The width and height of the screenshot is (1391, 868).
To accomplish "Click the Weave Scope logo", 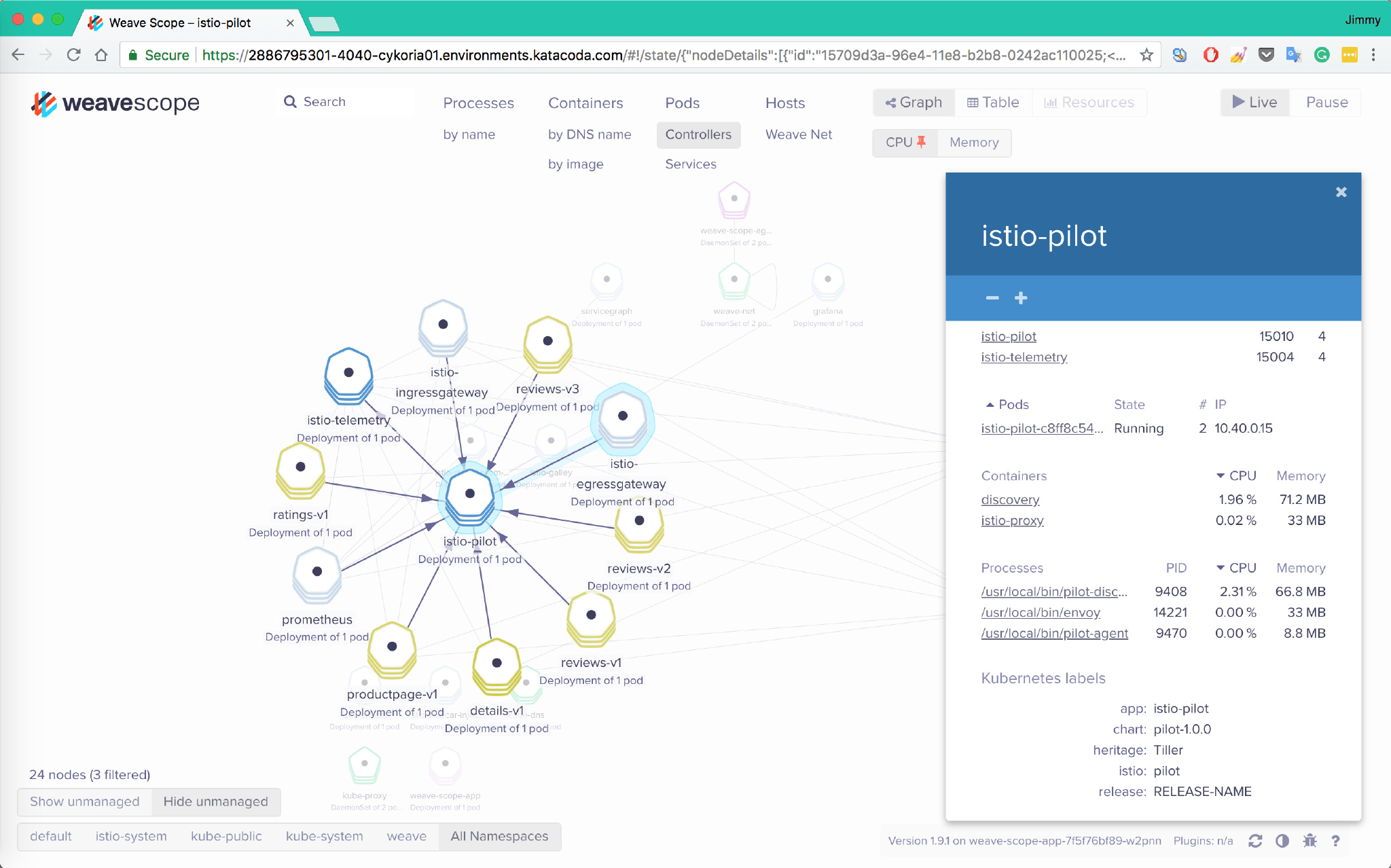I will 115,103.
